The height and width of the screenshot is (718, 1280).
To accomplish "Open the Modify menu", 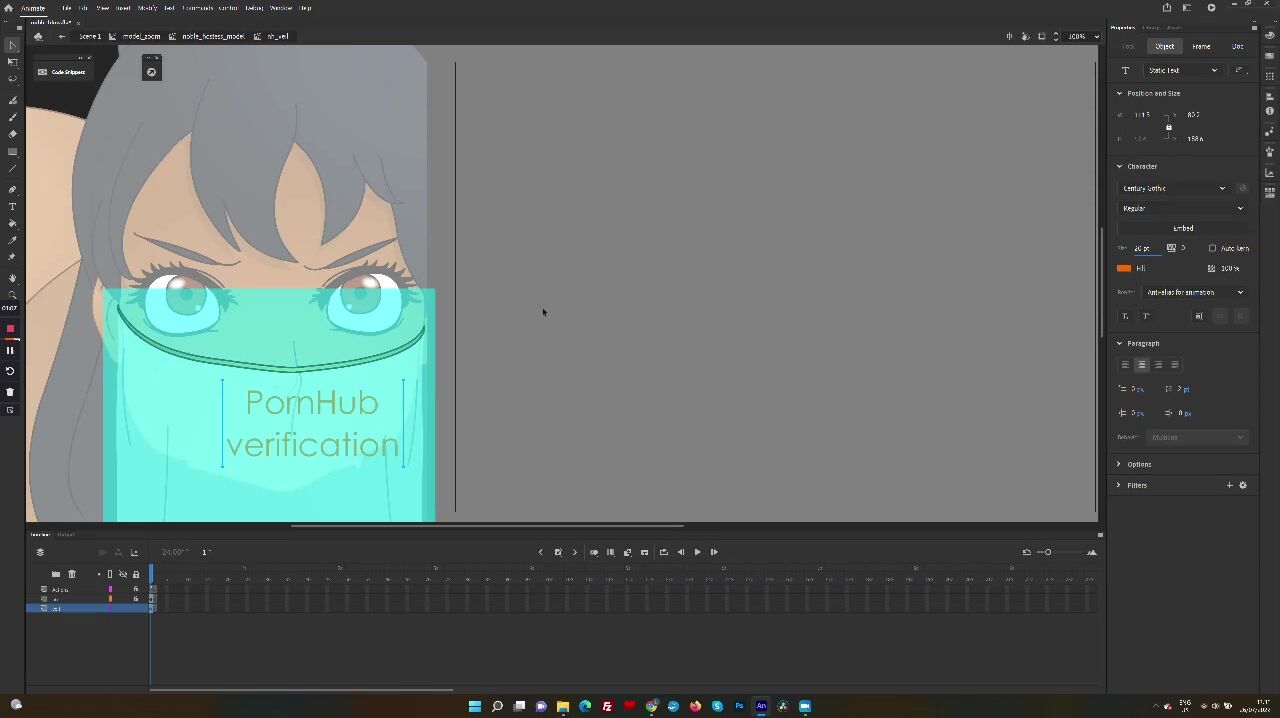I will pyautogui.click(x=147, y=8).
